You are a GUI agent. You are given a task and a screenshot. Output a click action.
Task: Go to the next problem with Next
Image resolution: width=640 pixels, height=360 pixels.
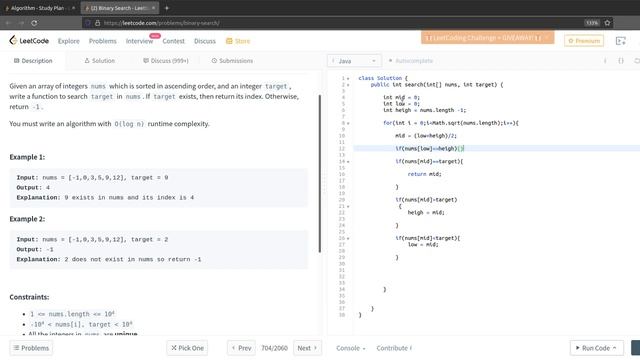307,348
